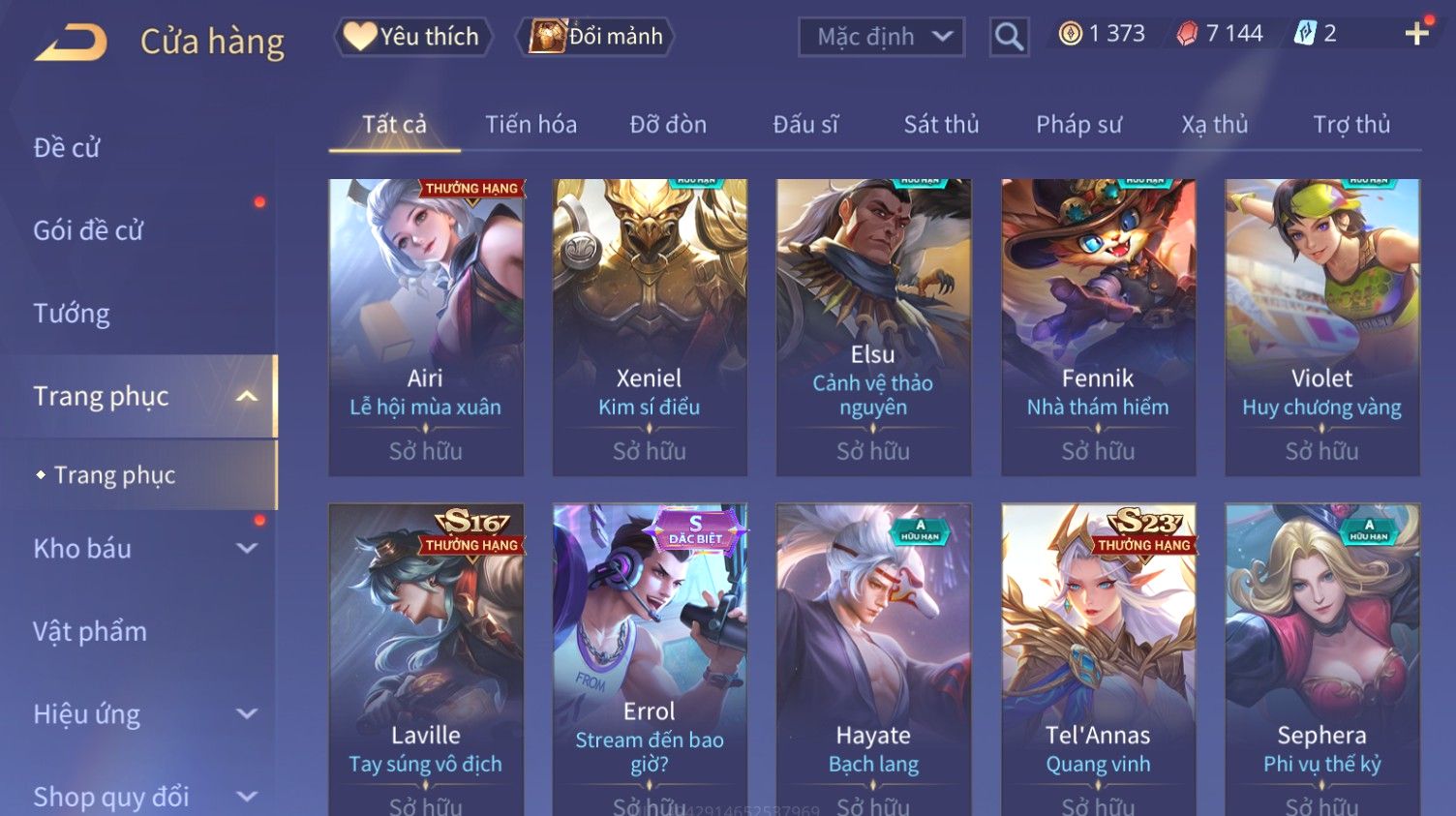Click the back arrow icon
1456x816 pixels.
pos(71,43)
